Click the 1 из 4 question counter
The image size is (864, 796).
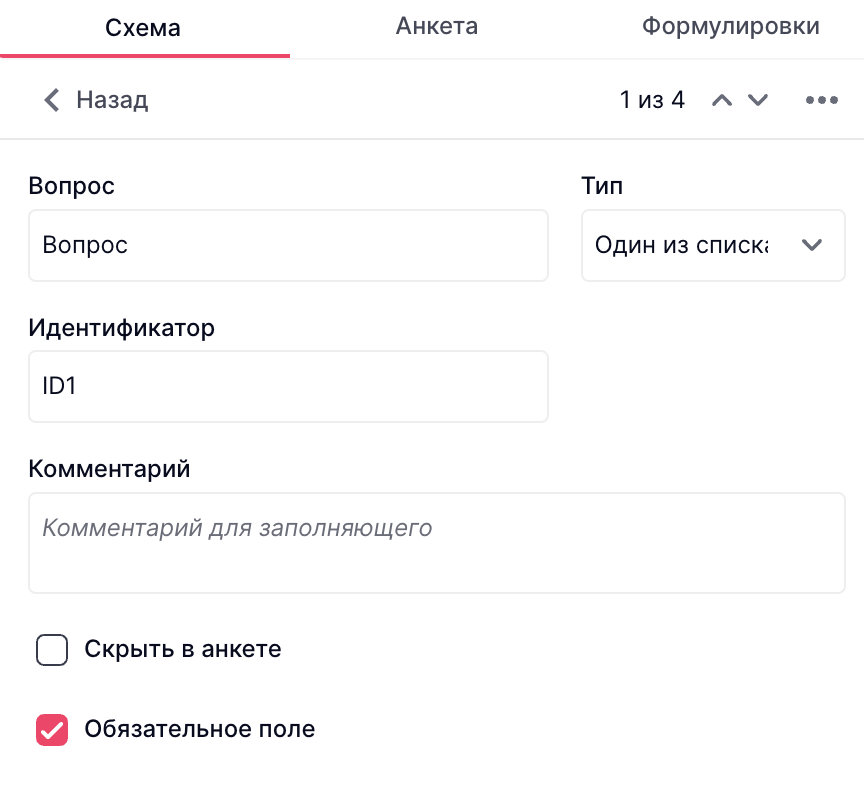652,100
